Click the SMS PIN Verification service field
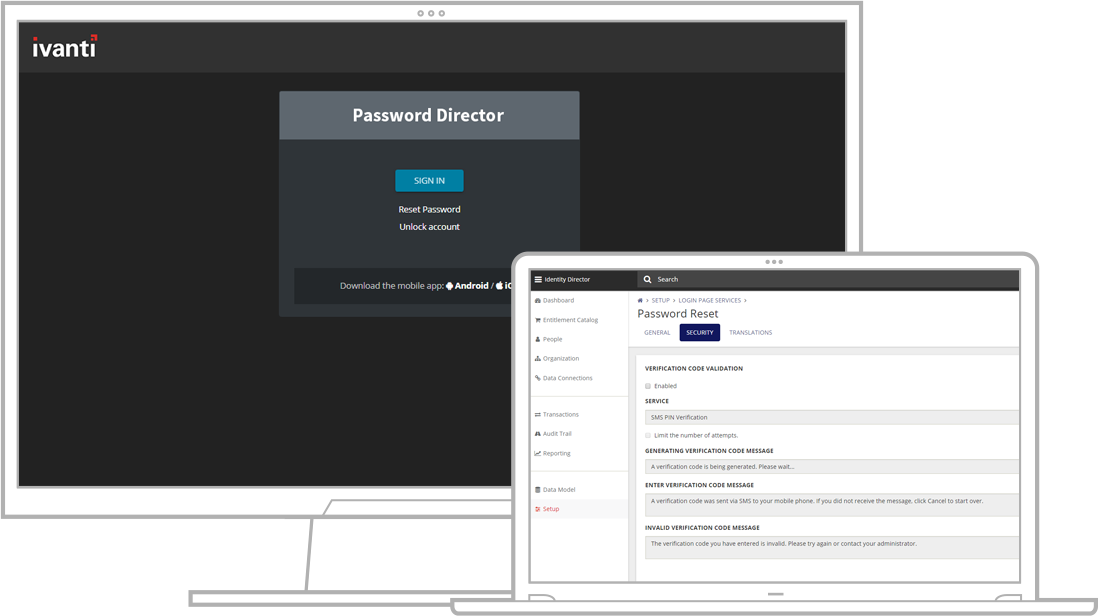This screenshot has height=616, width=1098. click(x=832, y=417)
